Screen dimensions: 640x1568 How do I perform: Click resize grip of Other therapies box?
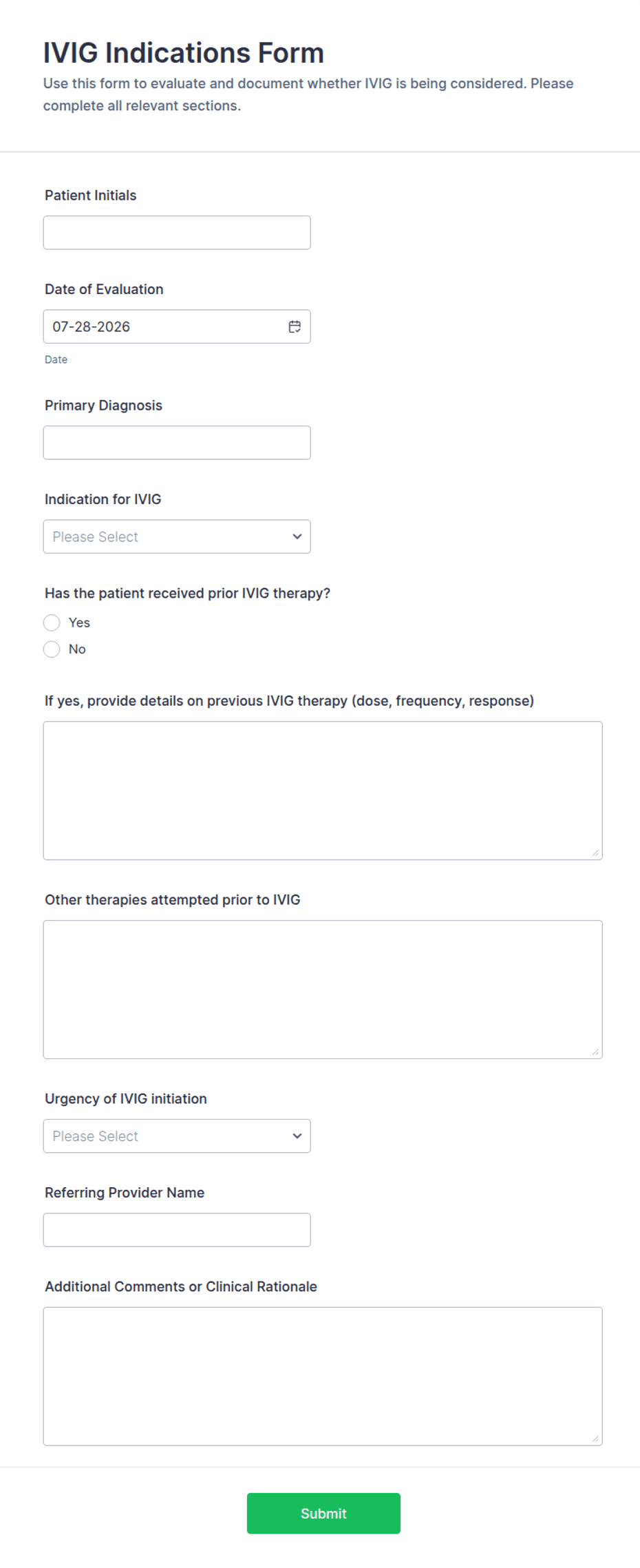[x=595, y=1052]
